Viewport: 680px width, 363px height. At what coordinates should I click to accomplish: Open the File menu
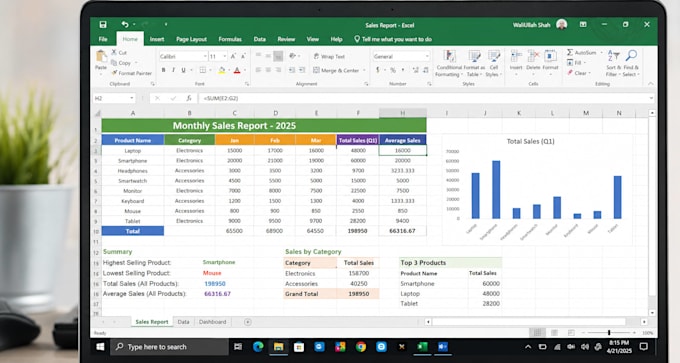(x=103, y=39)
